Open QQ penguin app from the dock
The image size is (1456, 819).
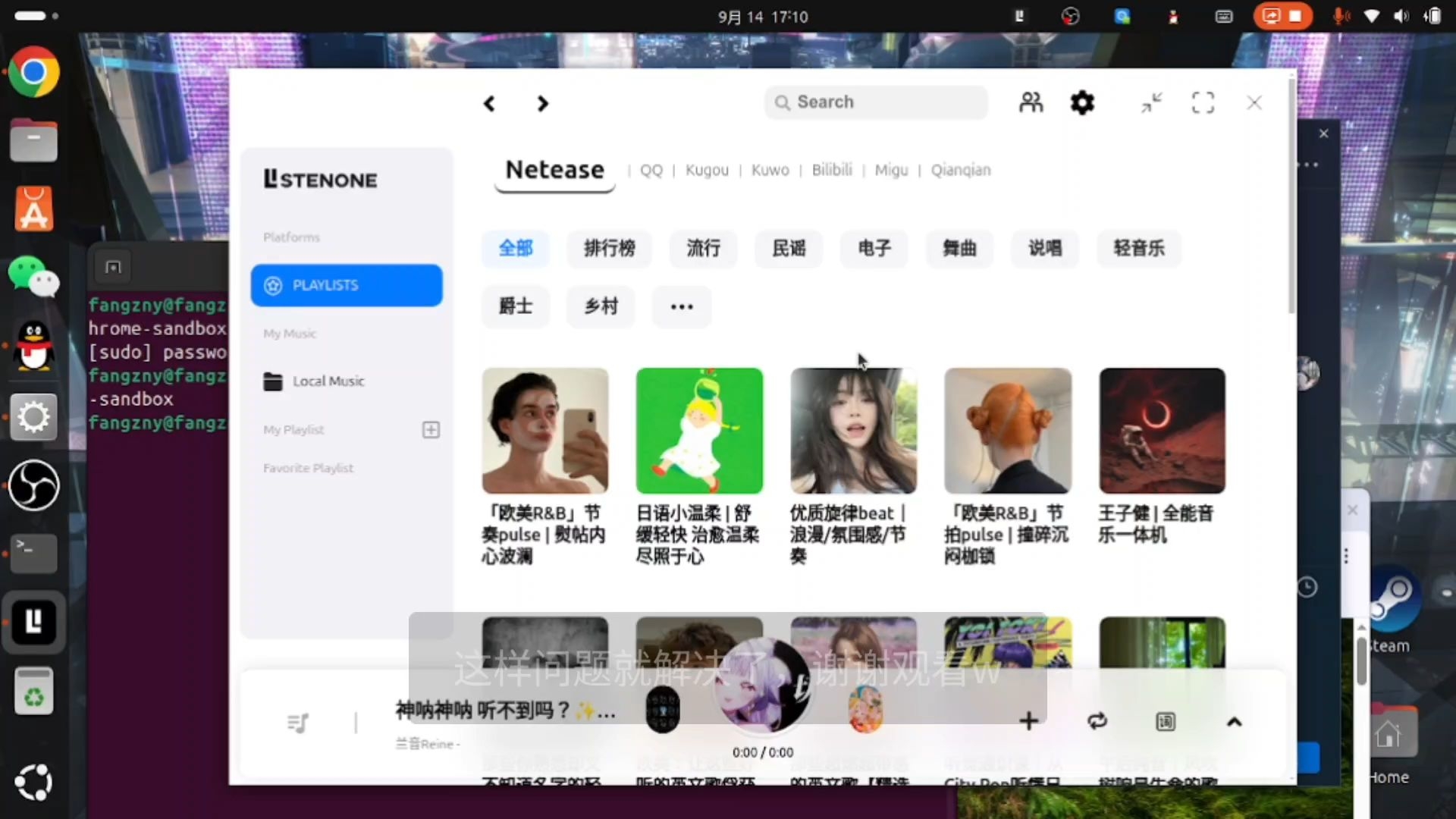point(33,347)
